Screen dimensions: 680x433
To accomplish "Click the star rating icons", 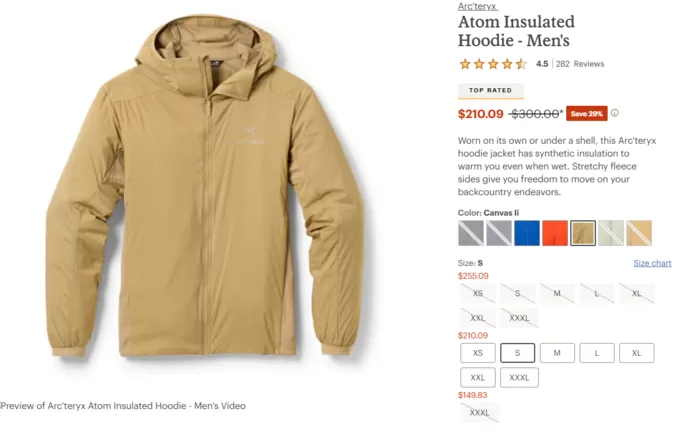I will 493,64.
